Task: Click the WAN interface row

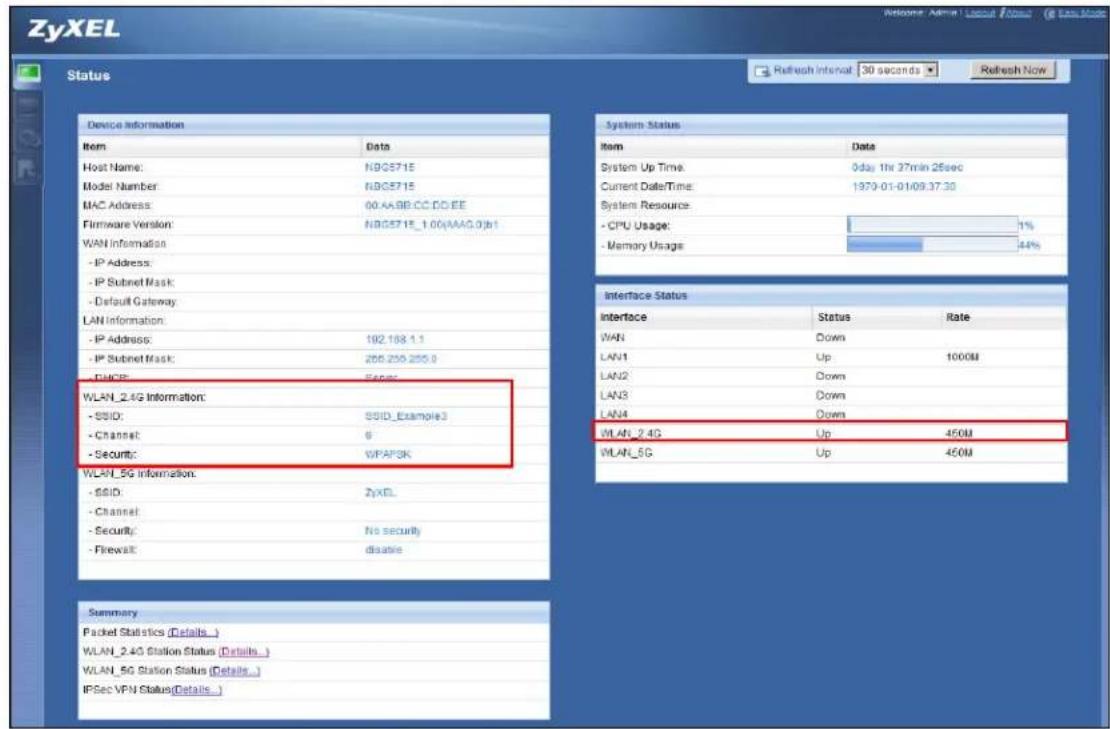Action: click(x=831, y=338)
